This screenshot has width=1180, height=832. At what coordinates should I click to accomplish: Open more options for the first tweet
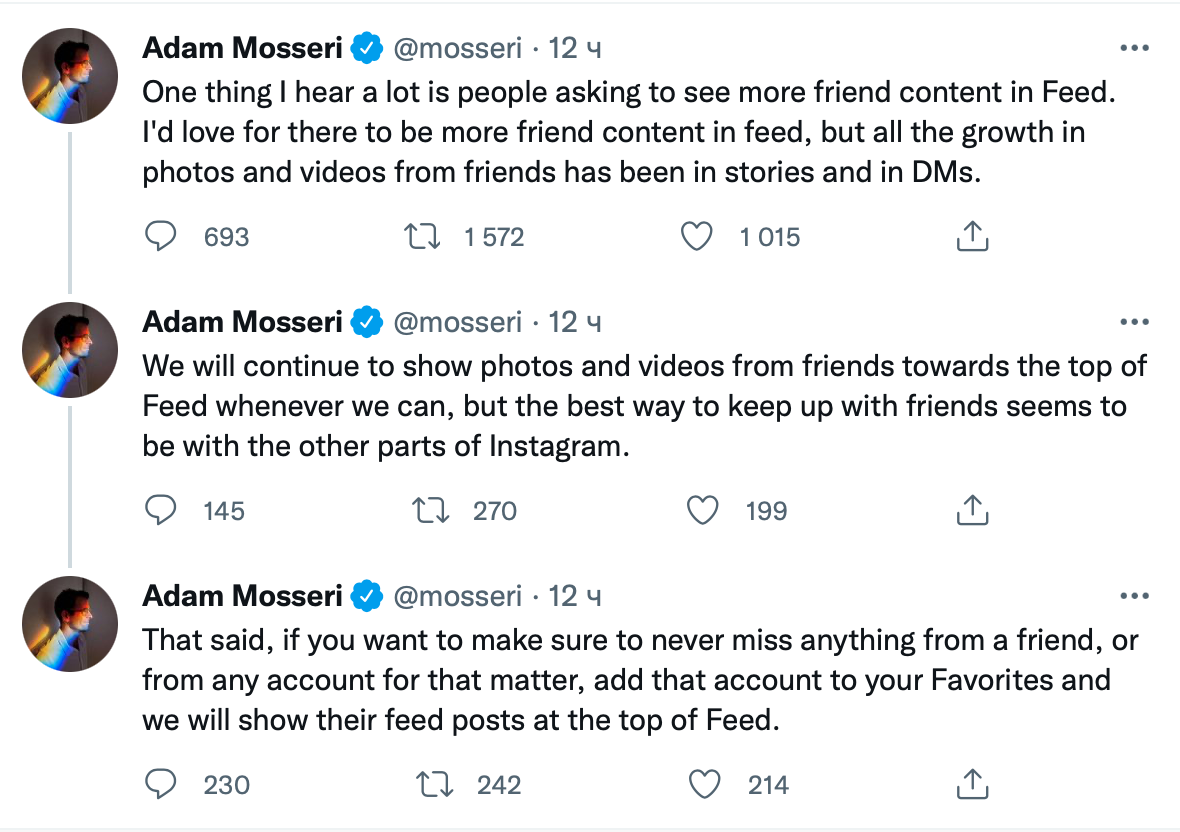1134,48
